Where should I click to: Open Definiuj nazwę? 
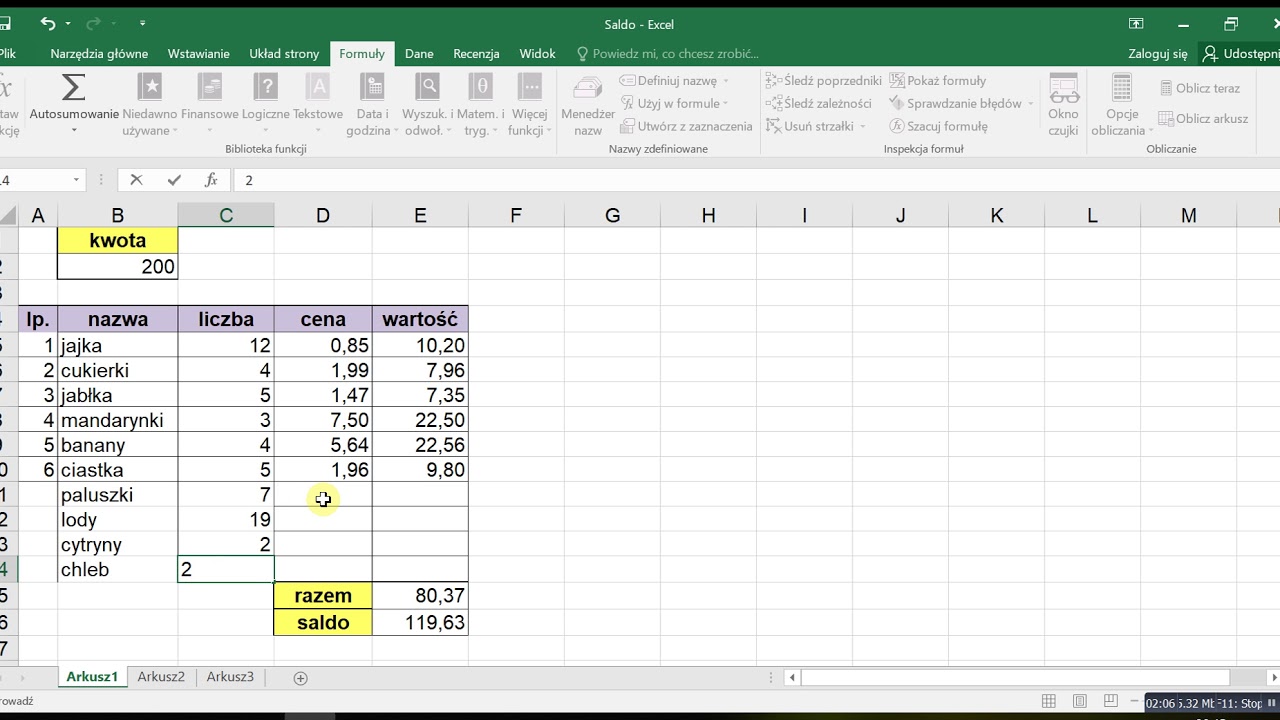pos(668,81)
